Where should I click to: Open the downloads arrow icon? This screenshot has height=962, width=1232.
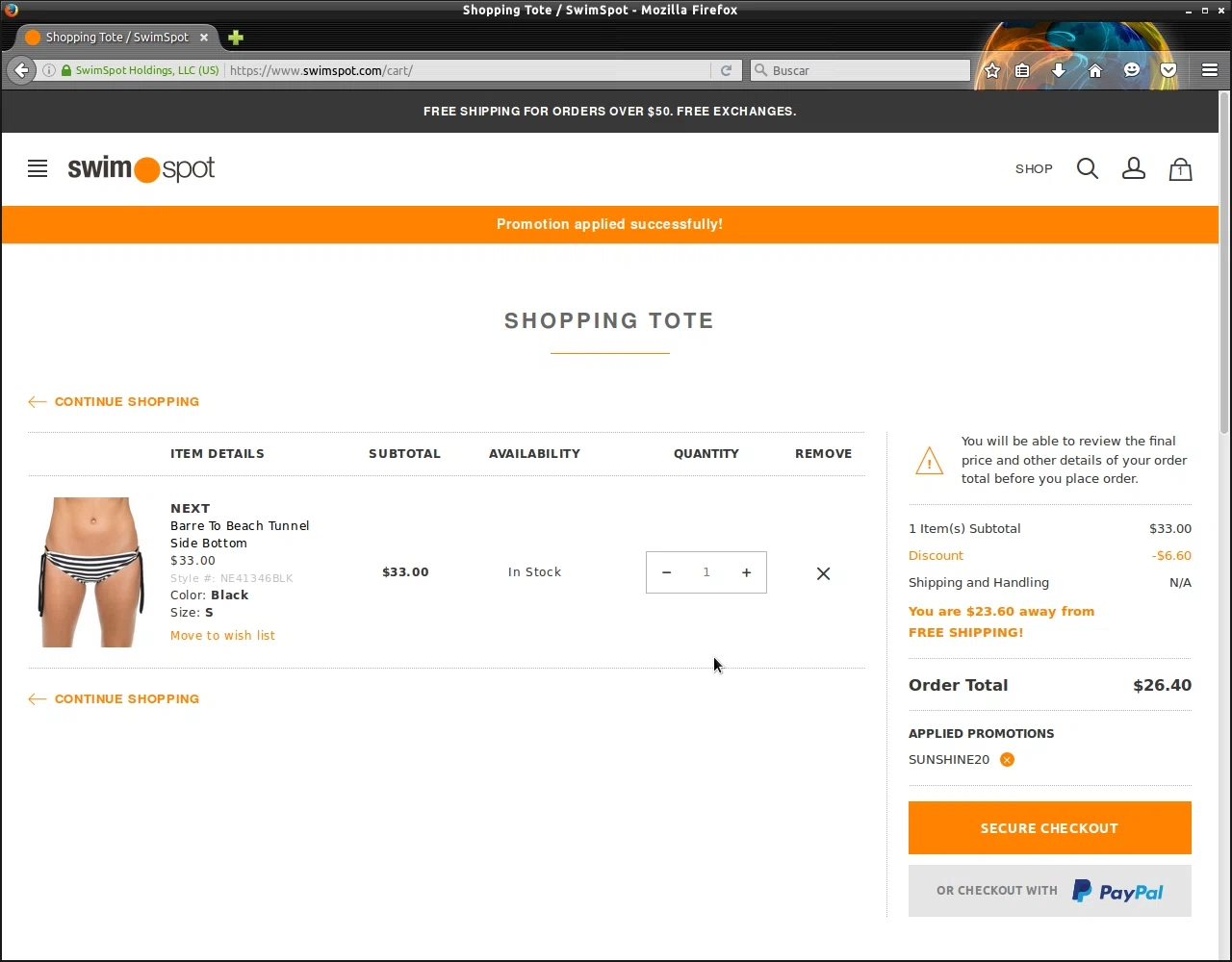pos(1059,70)
